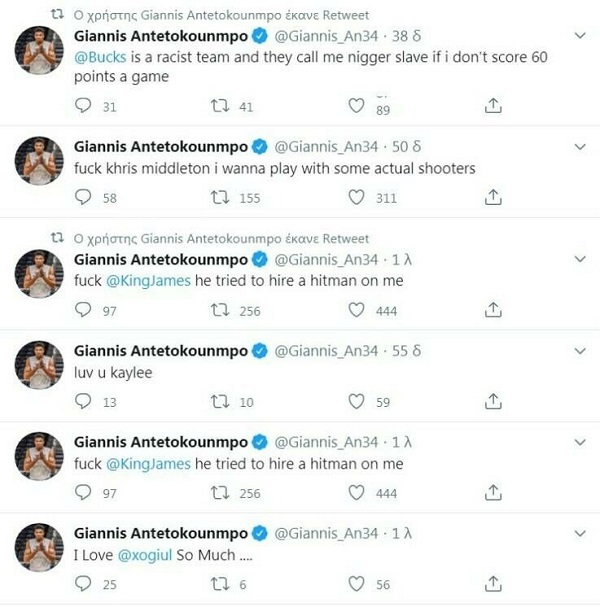Share the tweet mentioning @Bucks
Viewport: 600px width, 607px height.
tap(492, 106)
